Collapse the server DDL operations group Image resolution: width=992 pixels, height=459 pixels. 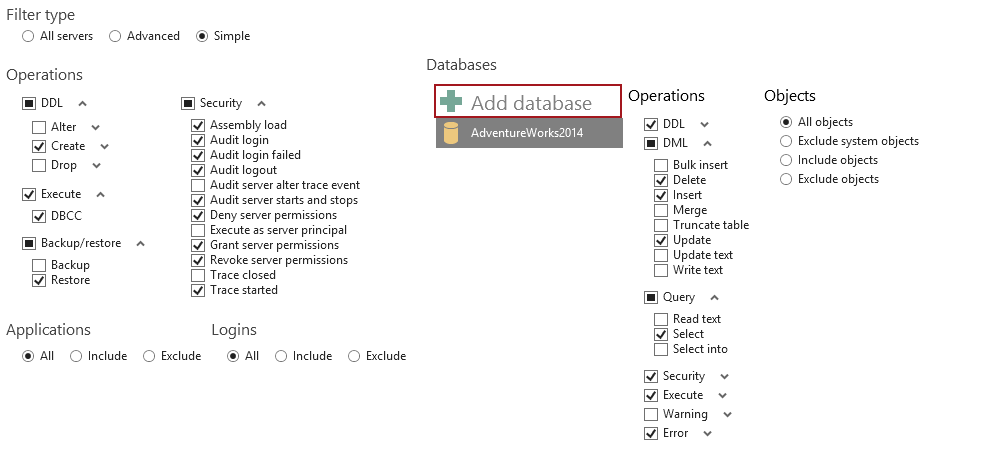[x=82, y=103]
